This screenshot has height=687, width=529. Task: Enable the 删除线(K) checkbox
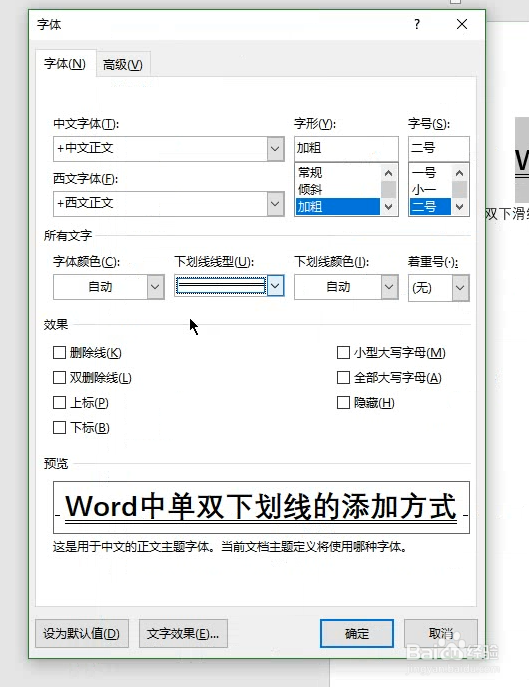click(x=59, y=353)
